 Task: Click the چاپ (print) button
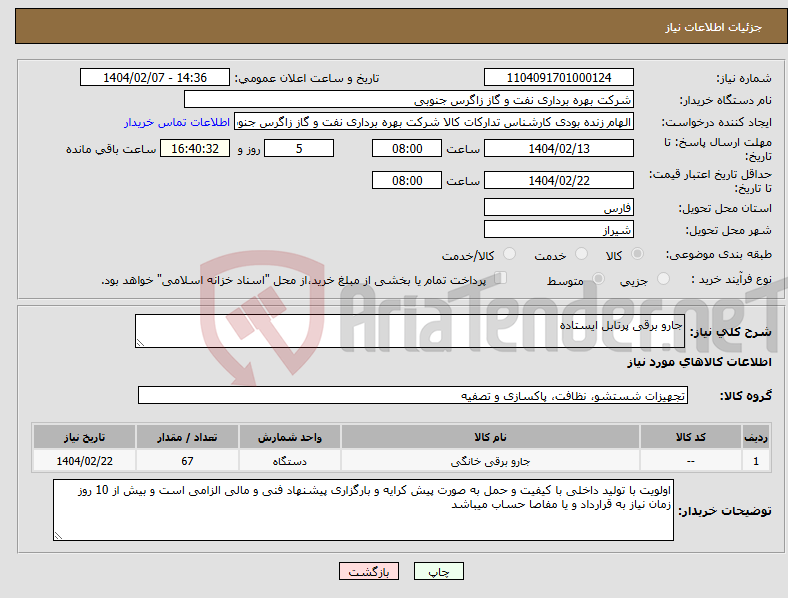tap(438, 571)
